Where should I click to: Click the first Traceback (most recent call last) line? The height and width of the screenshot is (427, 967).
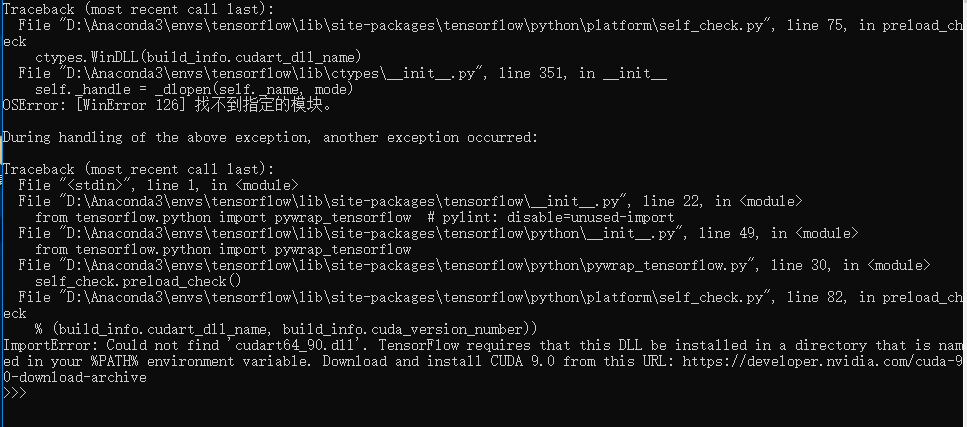[139, 9]
